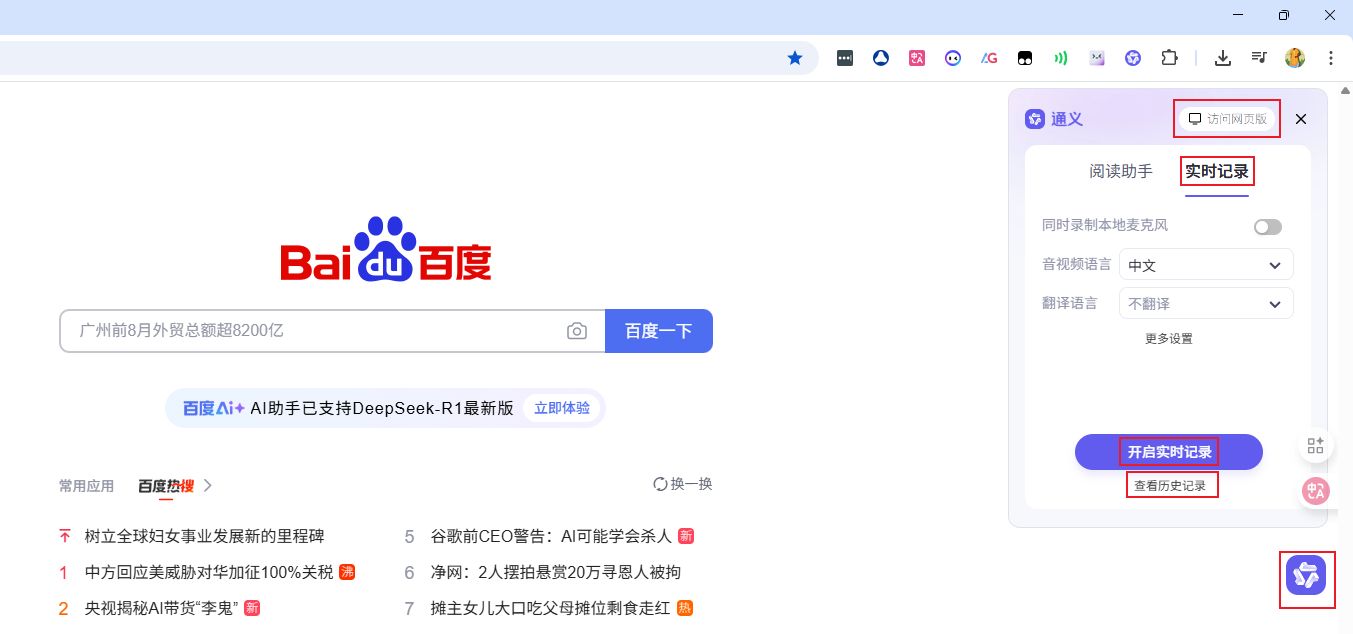Toggle 同时录制本地麦克风 switch
The height and width of the screenshot is (634, 1353).
(x=1267, y=227)
